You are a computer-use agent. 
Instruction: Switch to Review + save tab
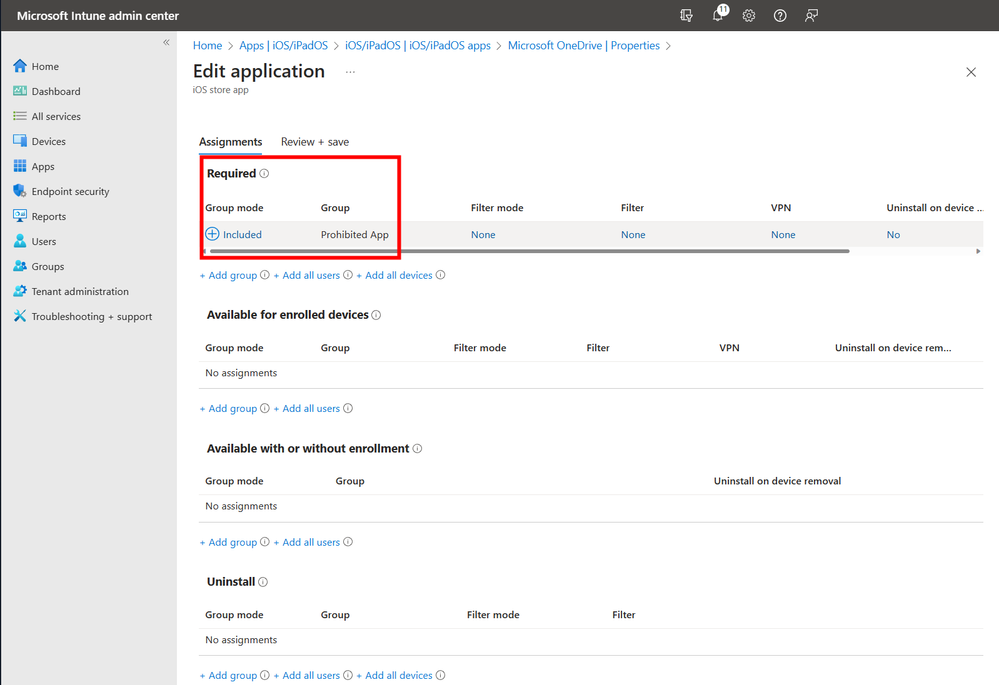tap(315, 142)
